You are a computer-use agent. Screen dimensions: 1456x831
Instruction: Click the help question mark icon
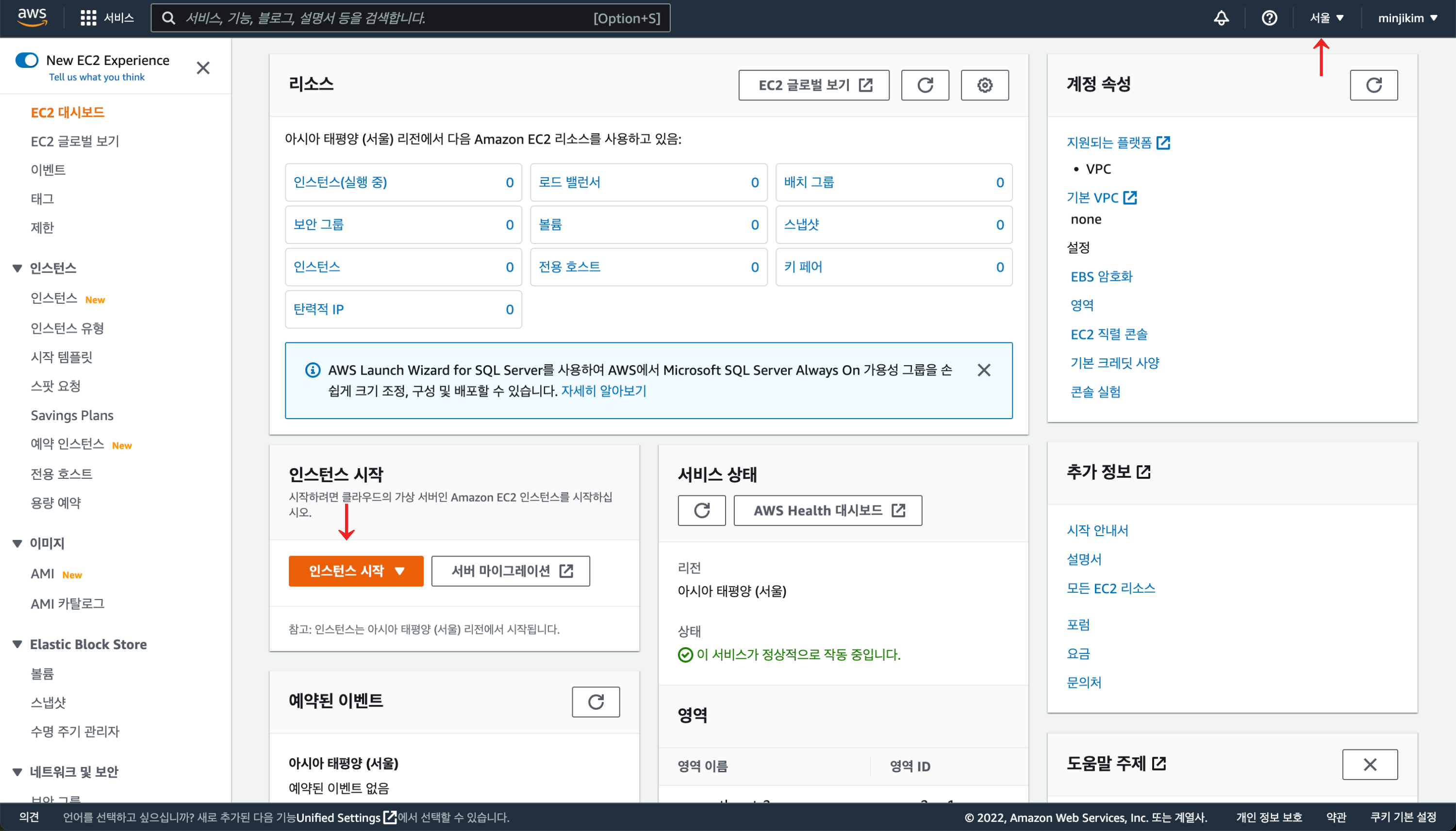tap(1269, 18)
